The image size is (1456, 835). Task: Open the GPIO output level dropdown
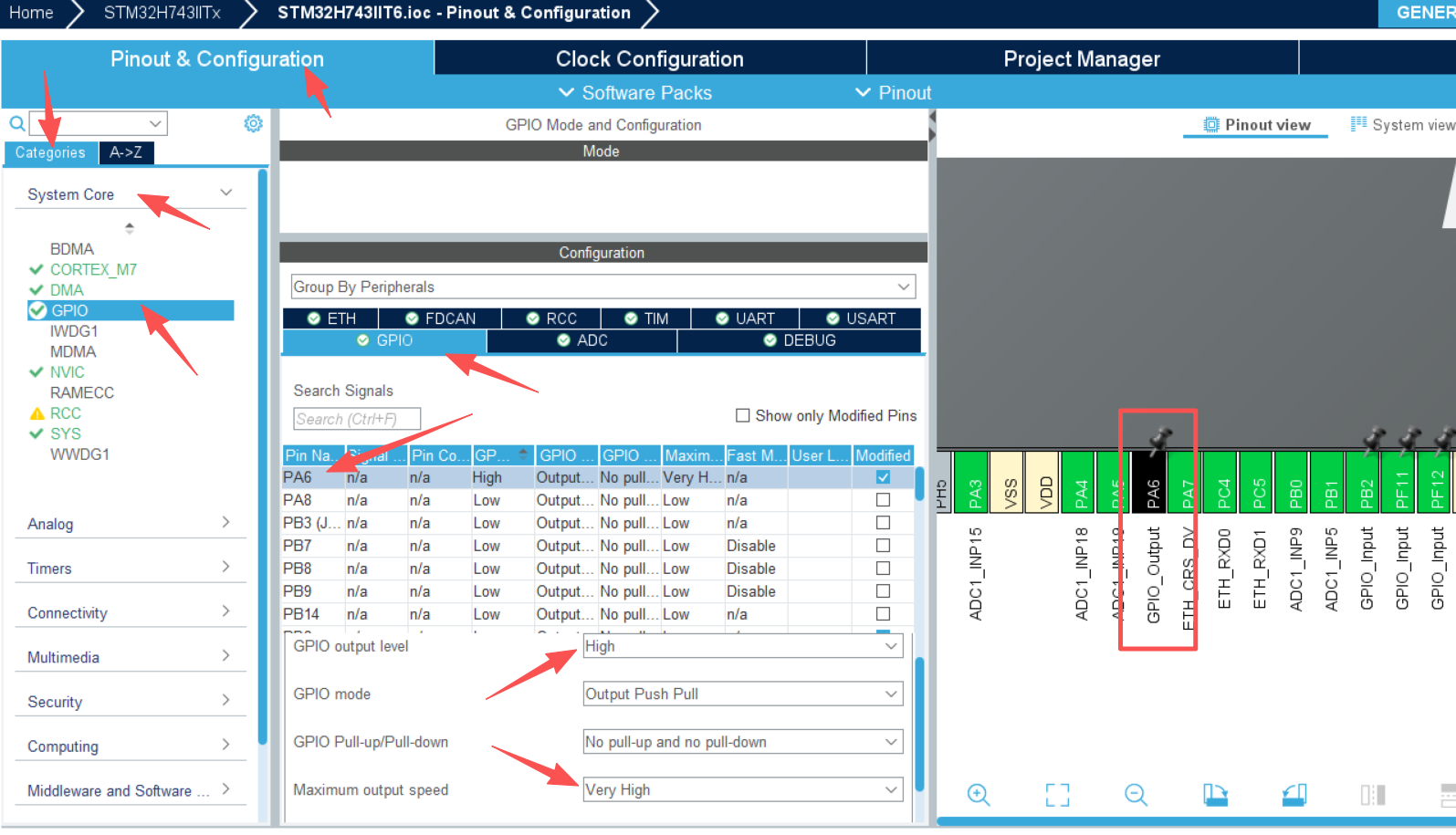(742, 646)
